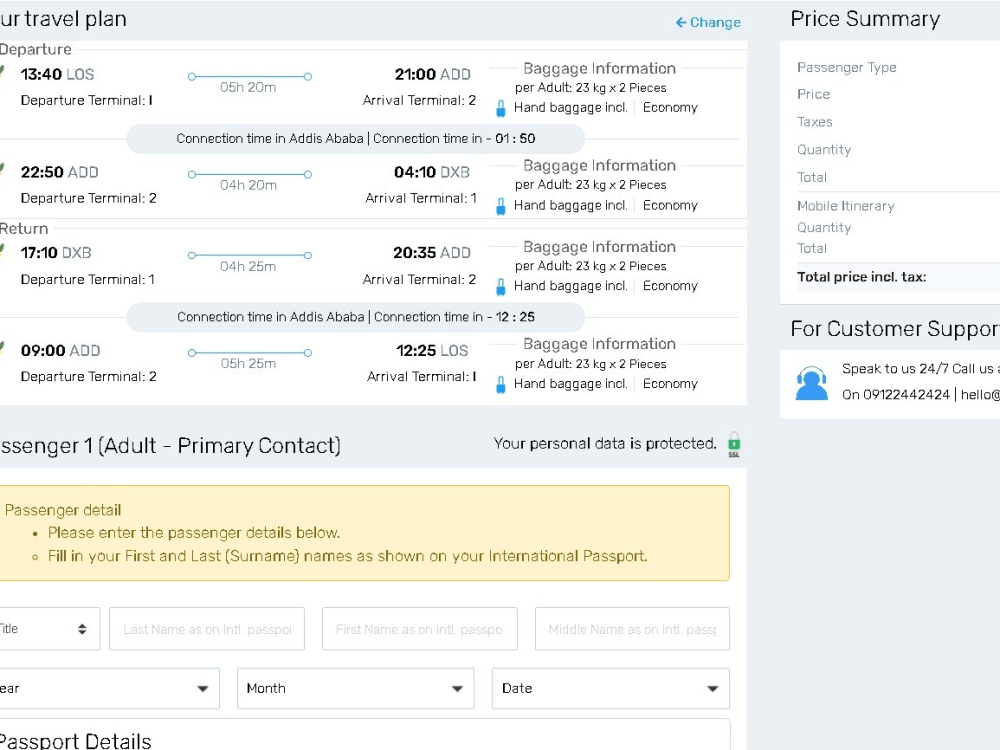1000x750 pixels.
Task: Click the Last Name passport input field
Action: click(207, 628)
